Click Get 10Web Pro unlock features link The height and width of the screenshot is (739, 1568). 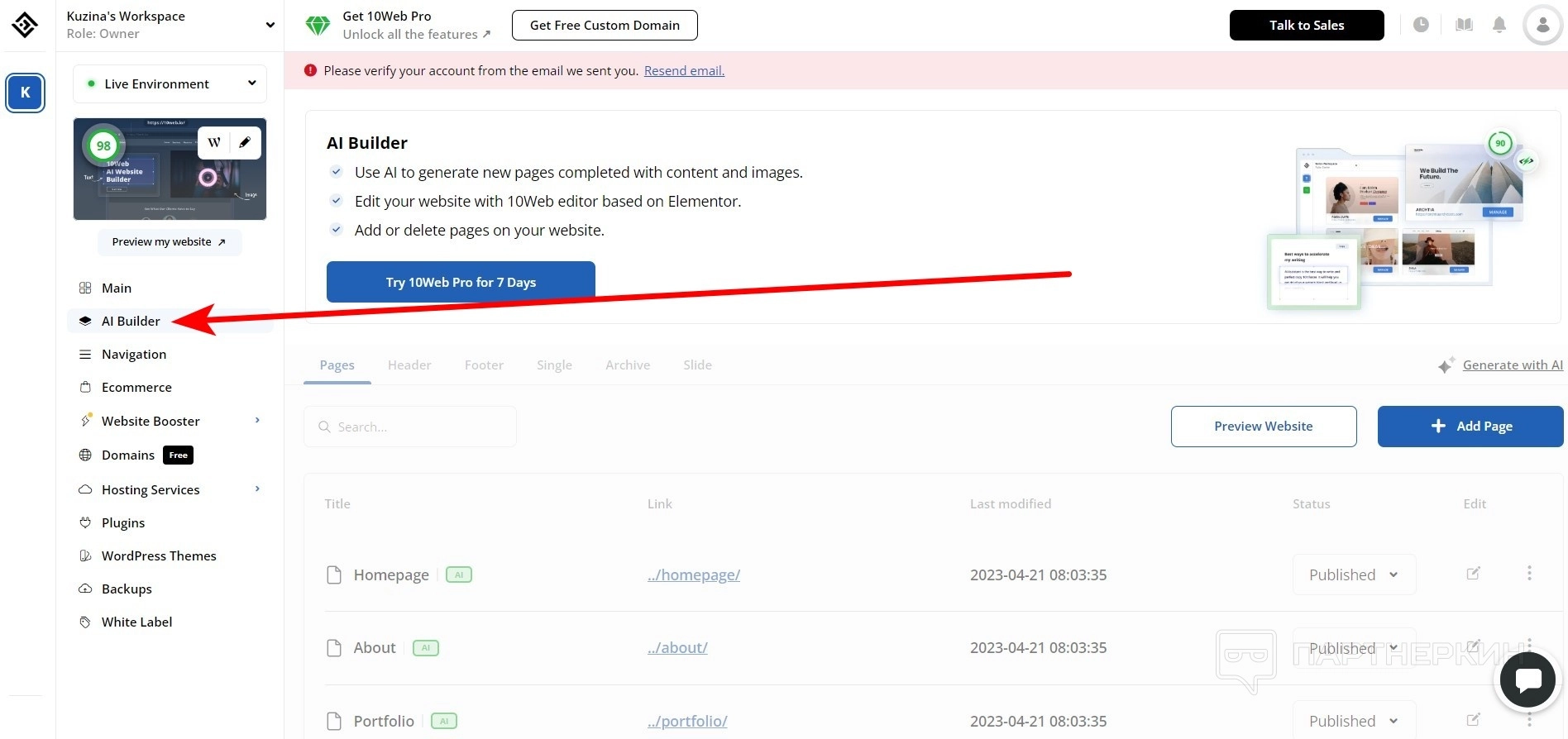coord(416,25)
